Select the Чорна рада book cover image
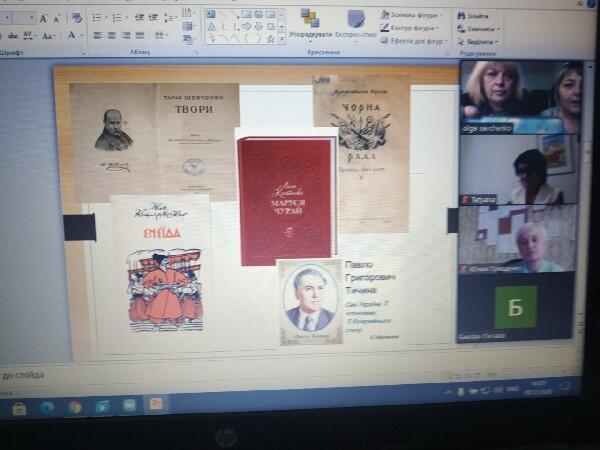 tap(361, 153)
